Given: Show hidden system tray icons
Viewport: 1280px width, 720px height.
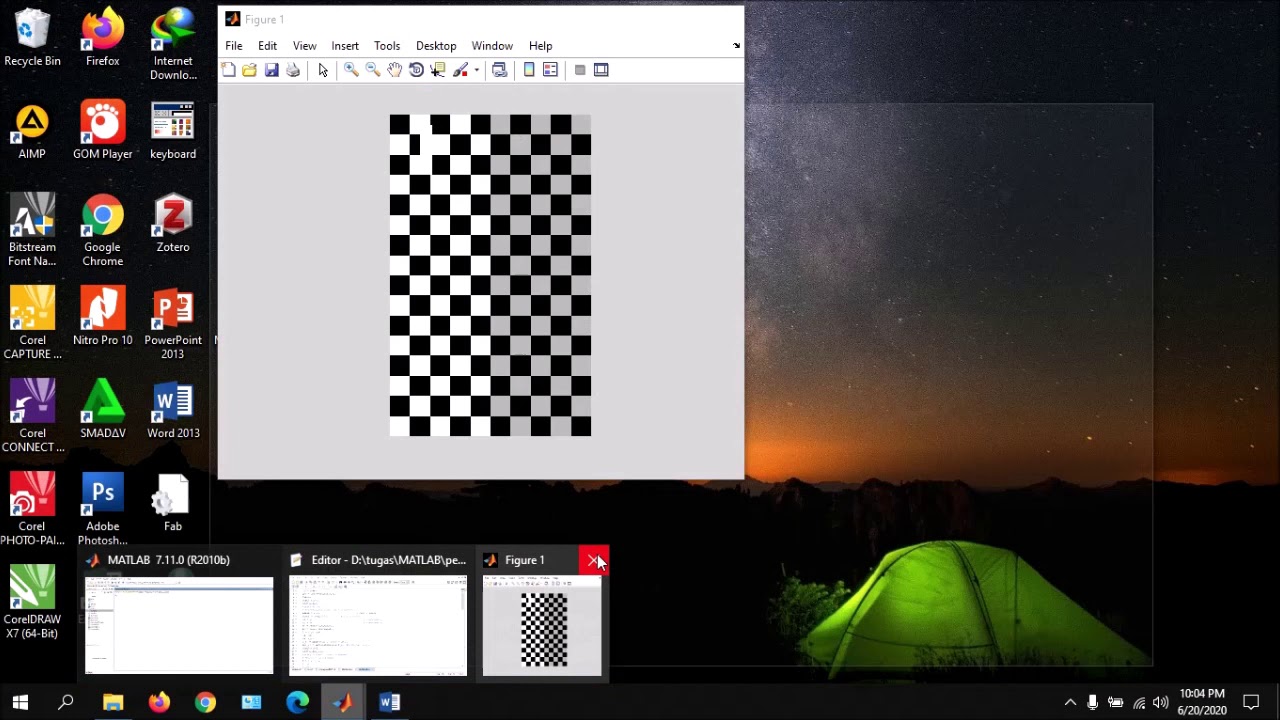Looking at the screenshot, I should 1070,702.
